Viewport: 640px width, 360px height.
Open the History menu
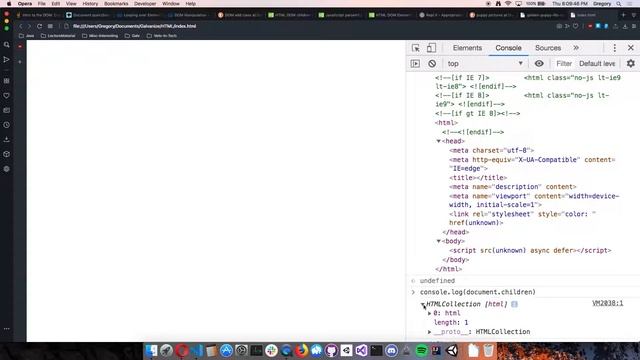click(x=90, y=4)
